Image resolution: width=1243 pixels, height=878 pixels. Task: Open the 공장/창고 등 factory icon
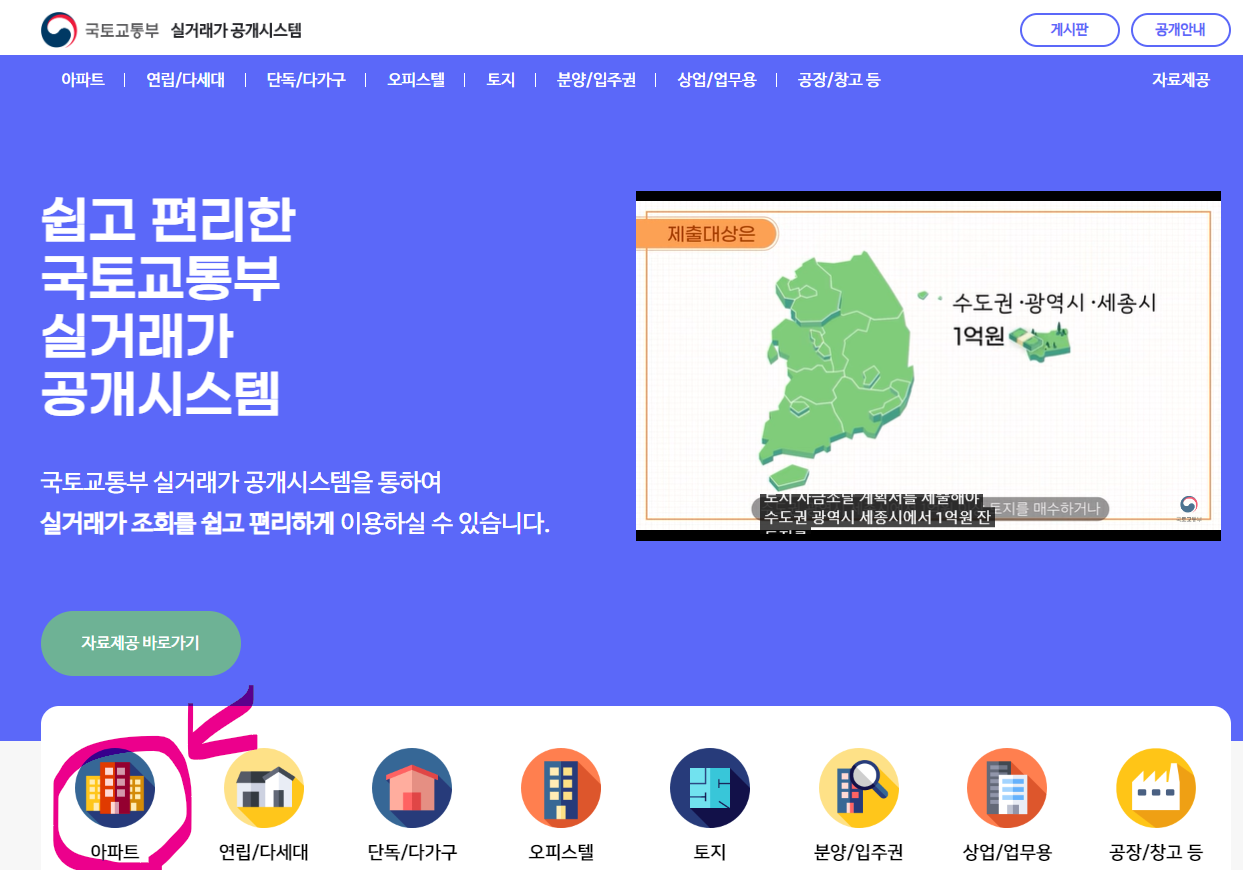(1156, 788)
